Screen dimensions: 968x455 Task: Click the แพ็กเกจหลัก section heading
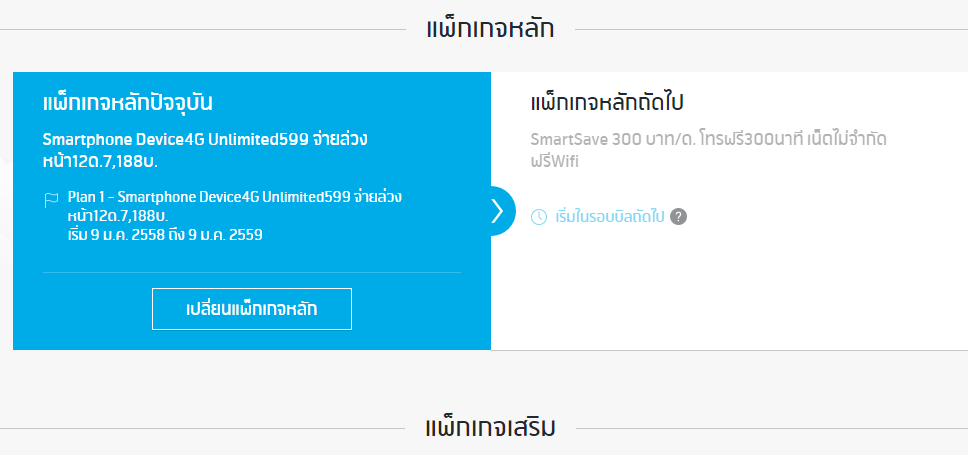[x=490, y=28]
